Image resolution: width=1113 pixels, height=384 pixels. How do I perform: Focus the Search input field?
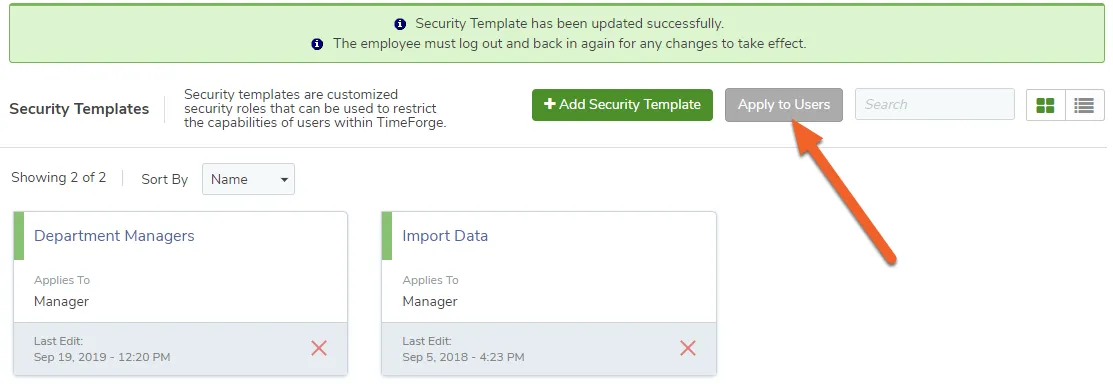tap(935, 104)
